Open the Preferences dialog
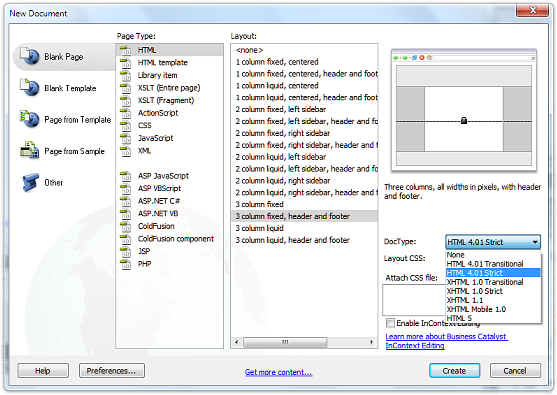Viewport: 557px width, 395px height. (112, 370)
